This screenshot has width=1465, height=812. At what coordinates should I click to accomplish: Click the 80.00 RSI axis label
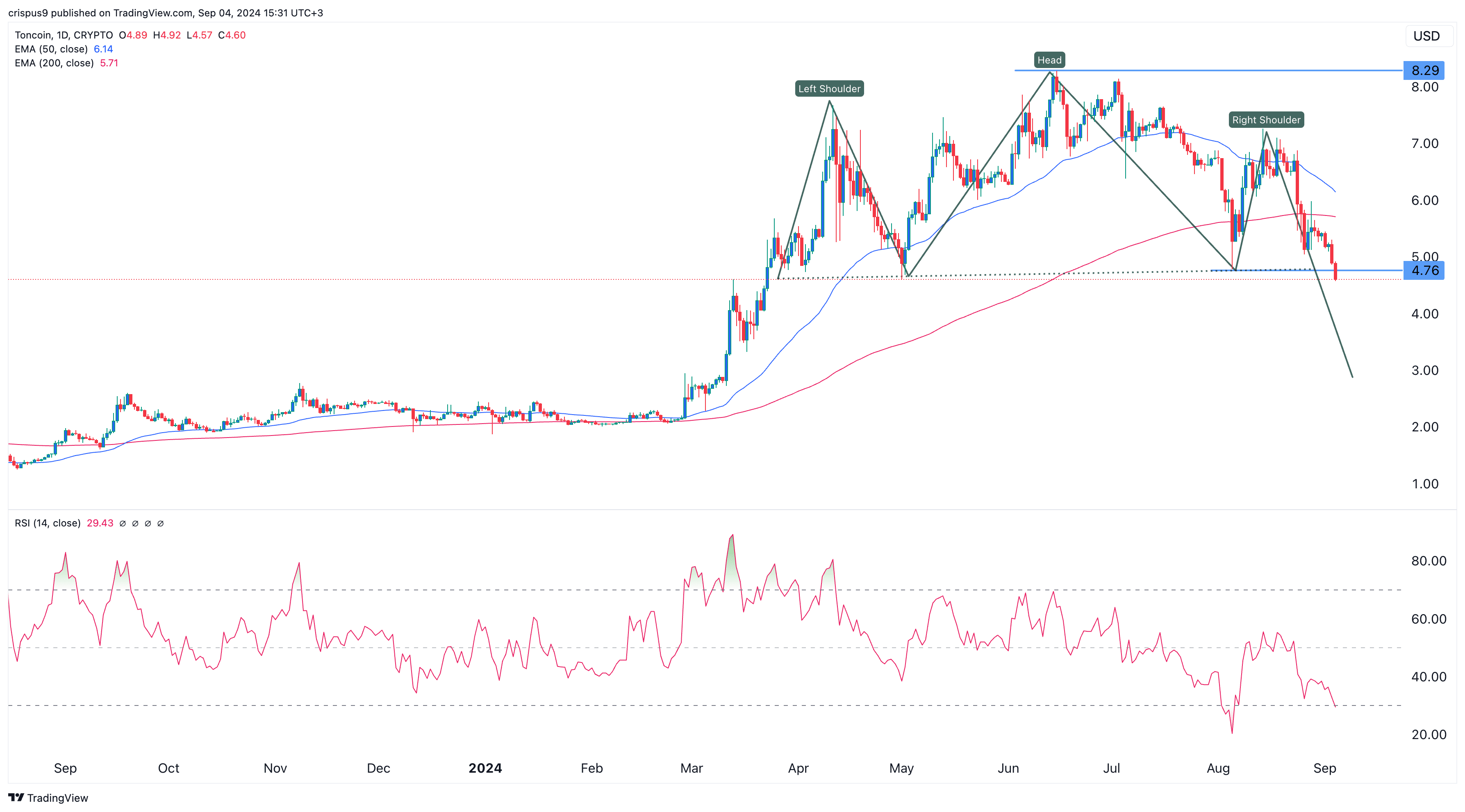pyautogui.click(x=1429, y=561)
